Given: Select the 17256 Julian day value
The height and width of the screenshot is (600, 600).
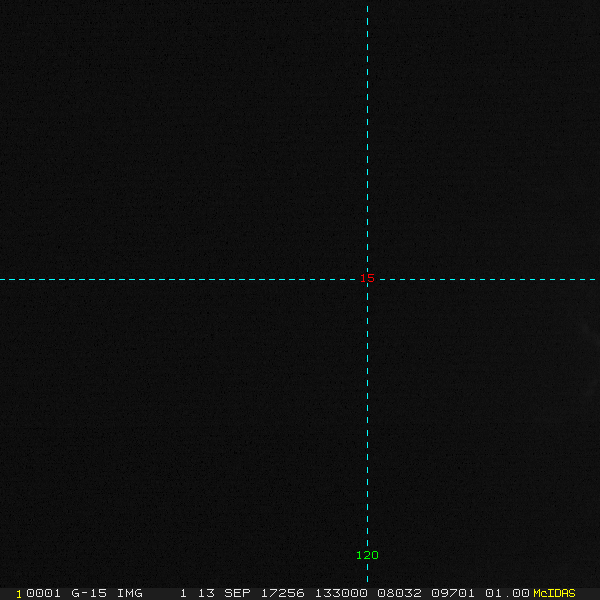Looking at the screenshot, I should 283,593.
